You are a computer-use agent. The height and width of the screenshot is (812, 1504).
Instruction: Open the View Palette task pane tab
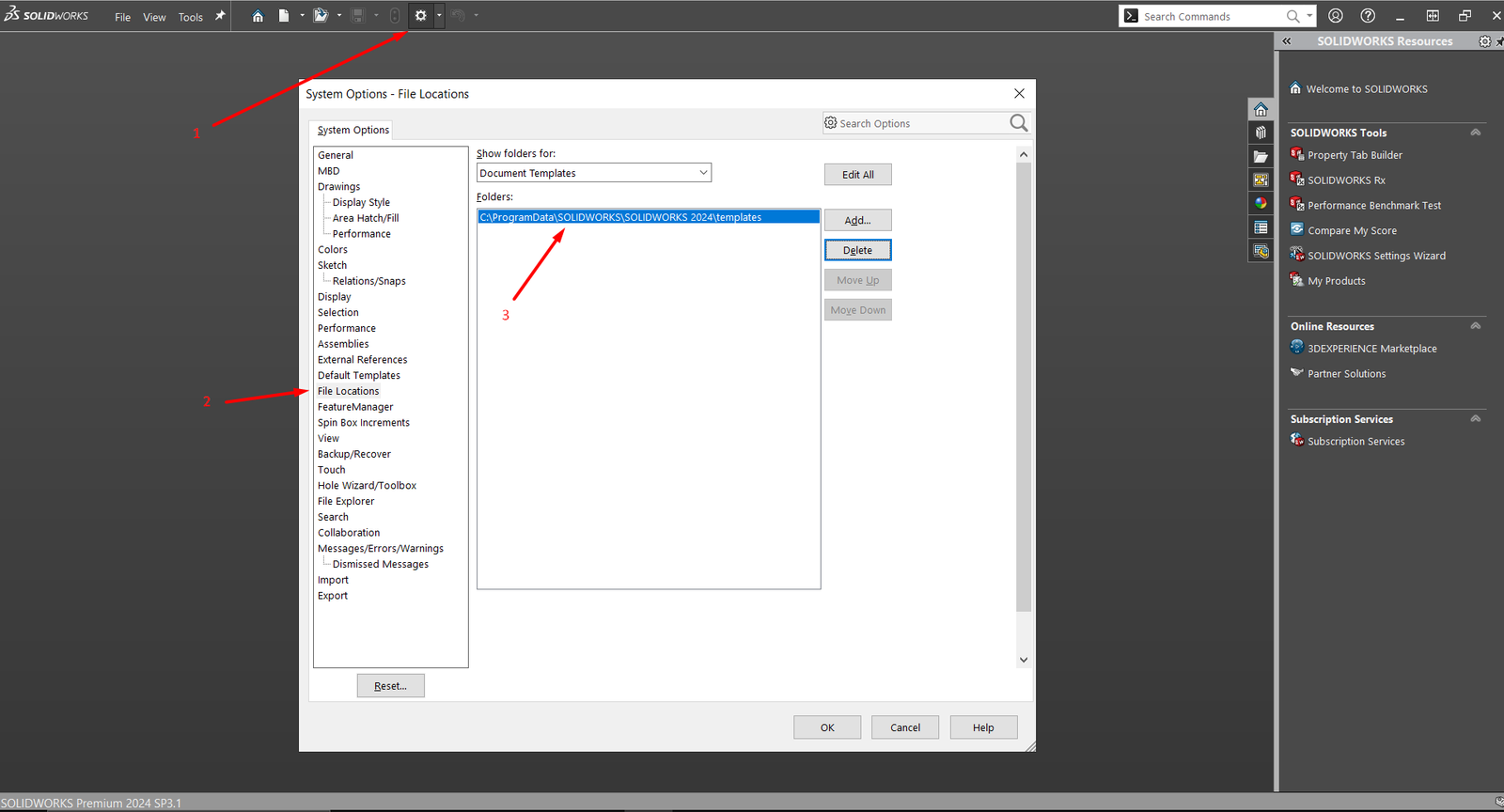tap(1261, 180)
